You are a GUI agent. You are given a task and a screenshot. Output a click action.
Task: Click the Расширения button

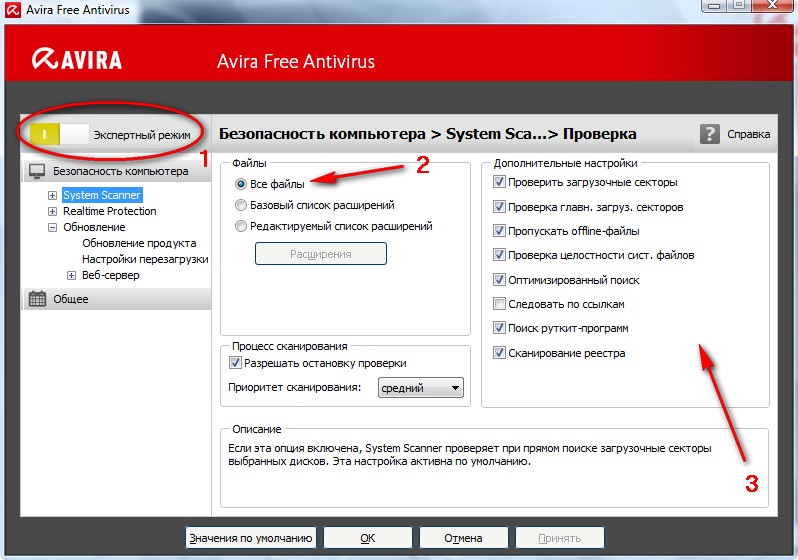click(321, 254)
